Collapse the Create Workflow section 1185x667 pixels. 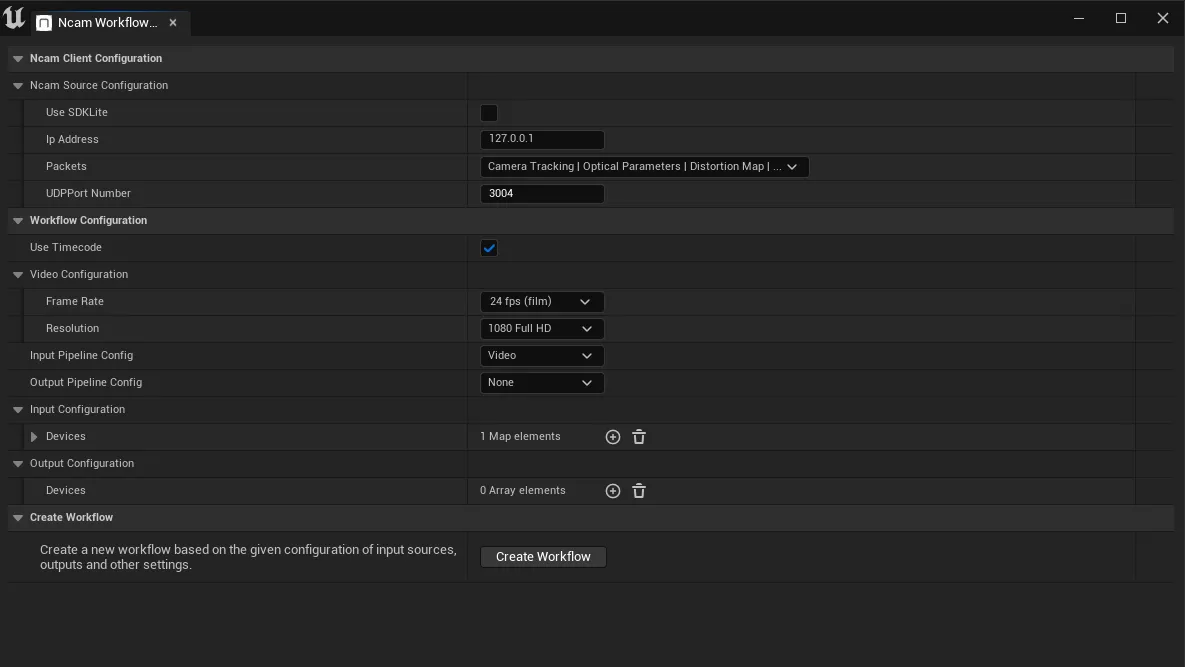[x=18, y=518]
